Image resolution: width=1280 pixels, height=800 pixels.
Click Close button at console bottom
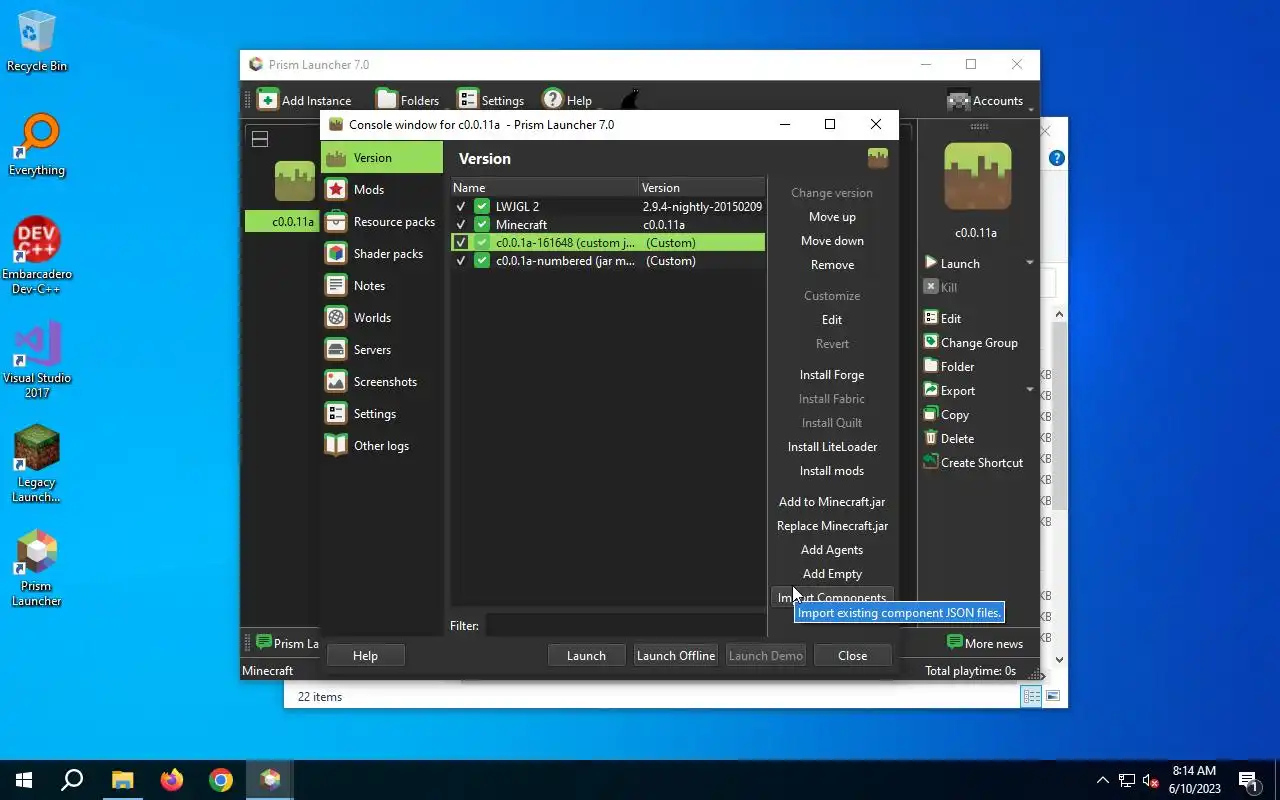pos(852,656)
